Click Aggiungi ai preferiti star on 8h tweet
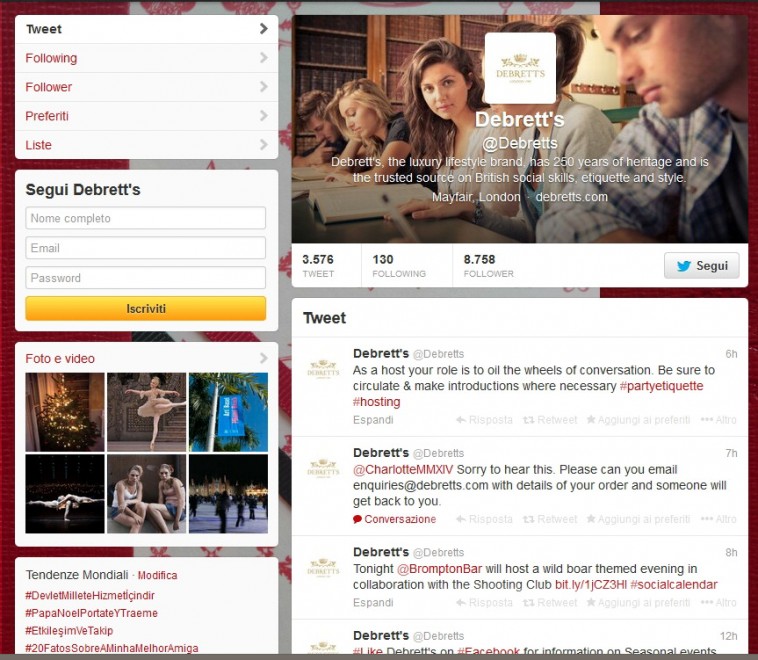 (x=638, y=602)
